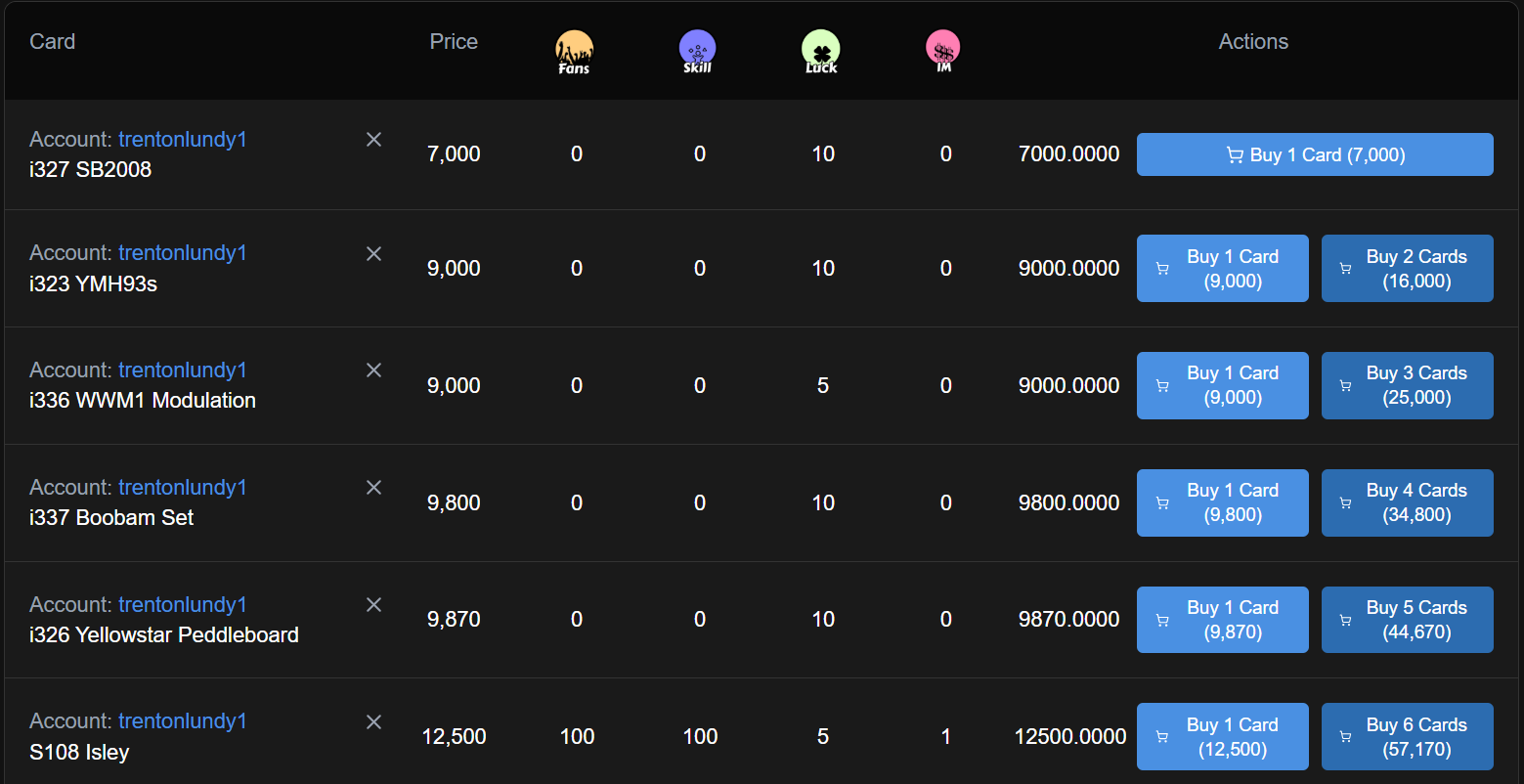Click the Fans stat icon header

[574, 52]
